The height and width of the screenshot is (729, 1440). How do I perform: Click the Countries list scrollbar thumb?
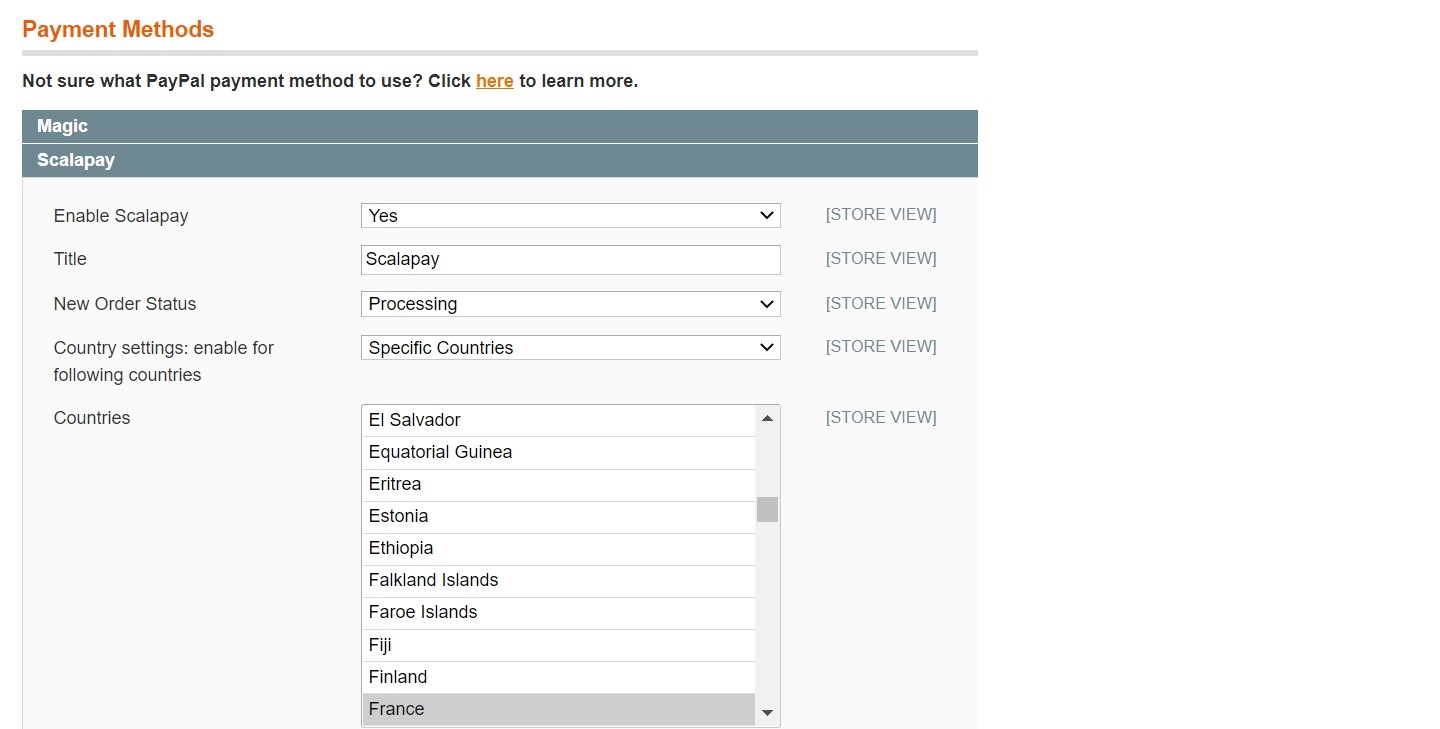[x=767, y=509]
